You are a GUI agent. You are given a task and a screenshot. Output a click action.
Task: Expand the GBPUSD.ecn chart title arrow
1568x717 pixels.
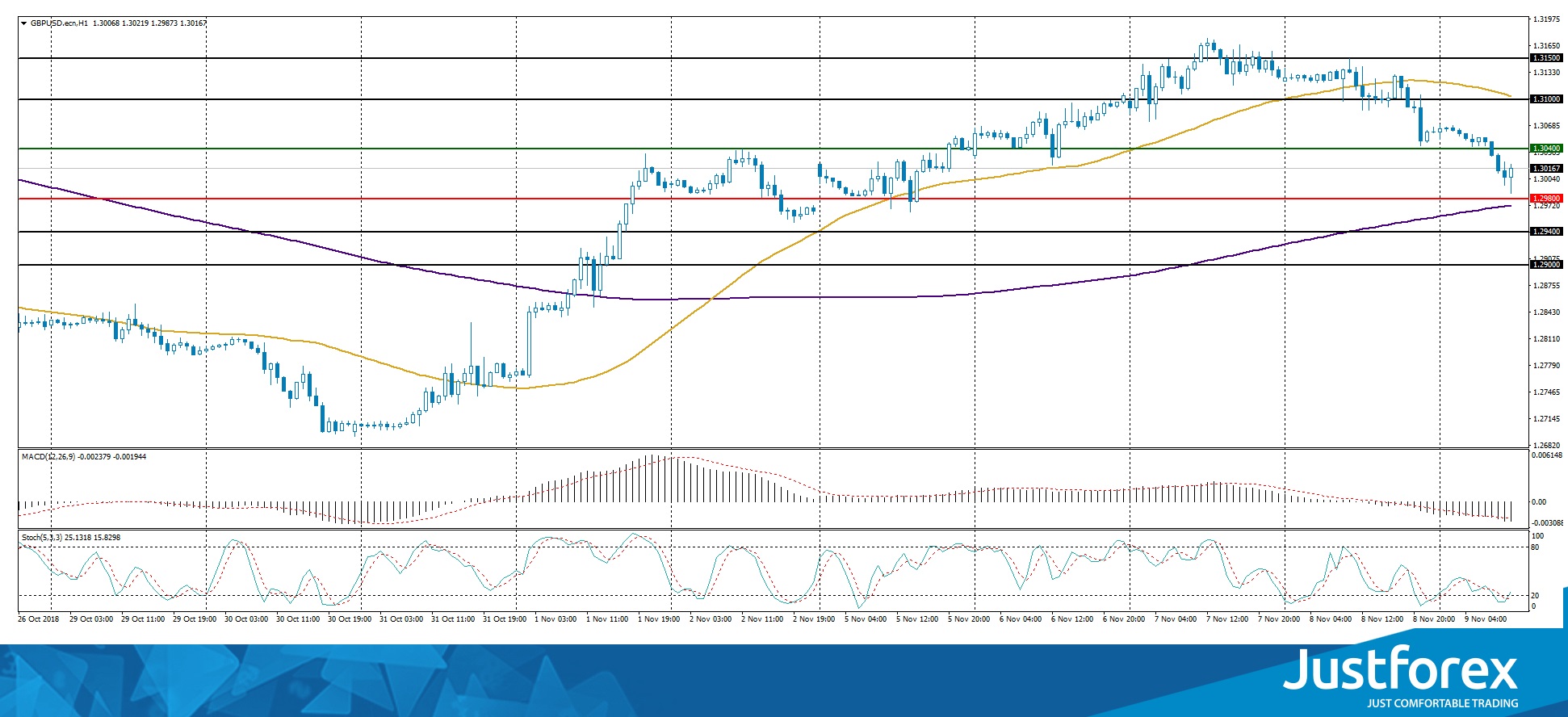pyautogui.click(x=23, y=23)
